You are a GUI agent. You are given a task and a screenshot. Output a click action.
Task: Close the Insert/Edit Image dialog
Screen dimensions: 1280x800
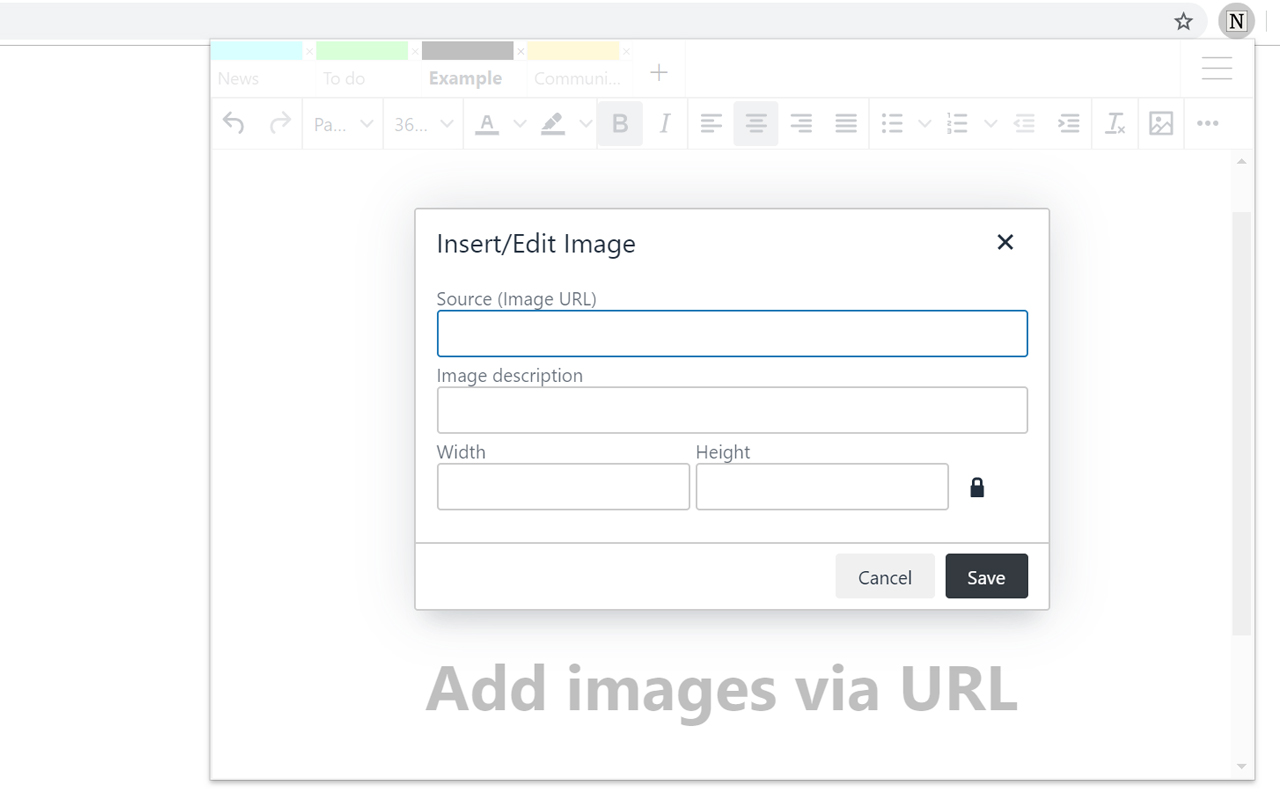pyautogui.click(x=1005, y=242)
